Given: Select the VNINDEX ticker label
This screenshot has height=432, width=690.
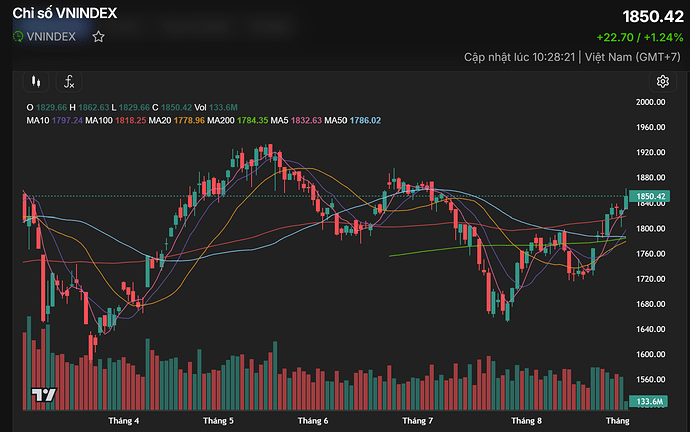Looking at the screenshot, I should (x=51, y=37).
